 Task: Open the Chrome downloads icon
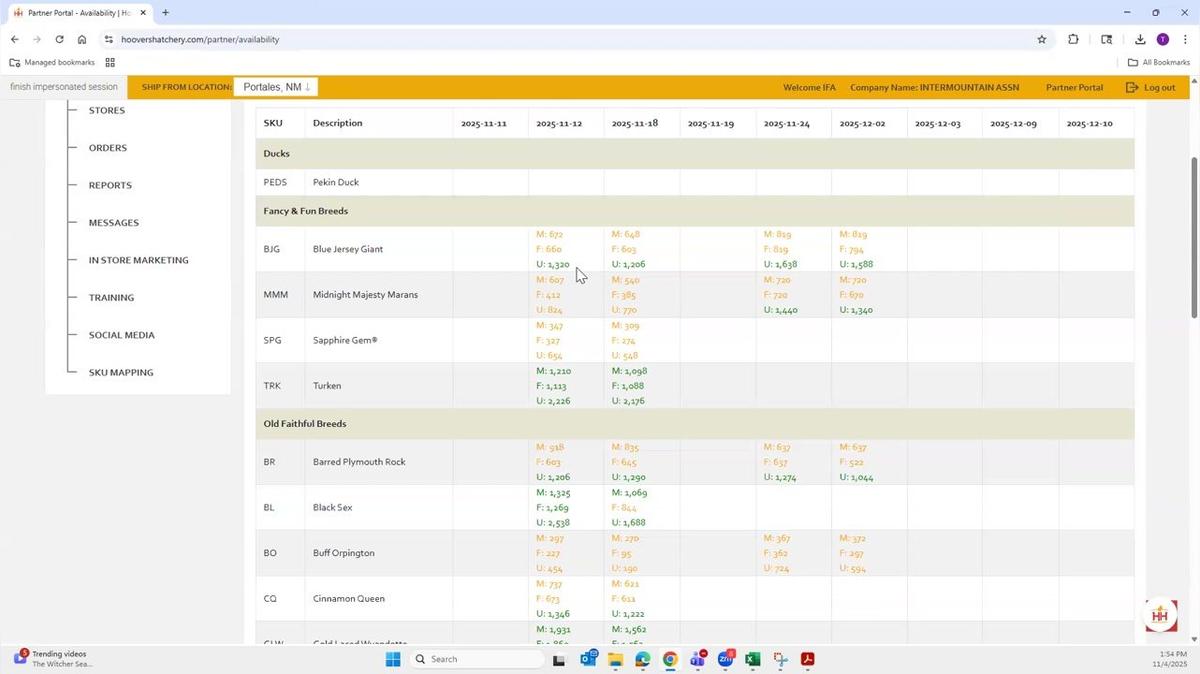(1140, 39)
